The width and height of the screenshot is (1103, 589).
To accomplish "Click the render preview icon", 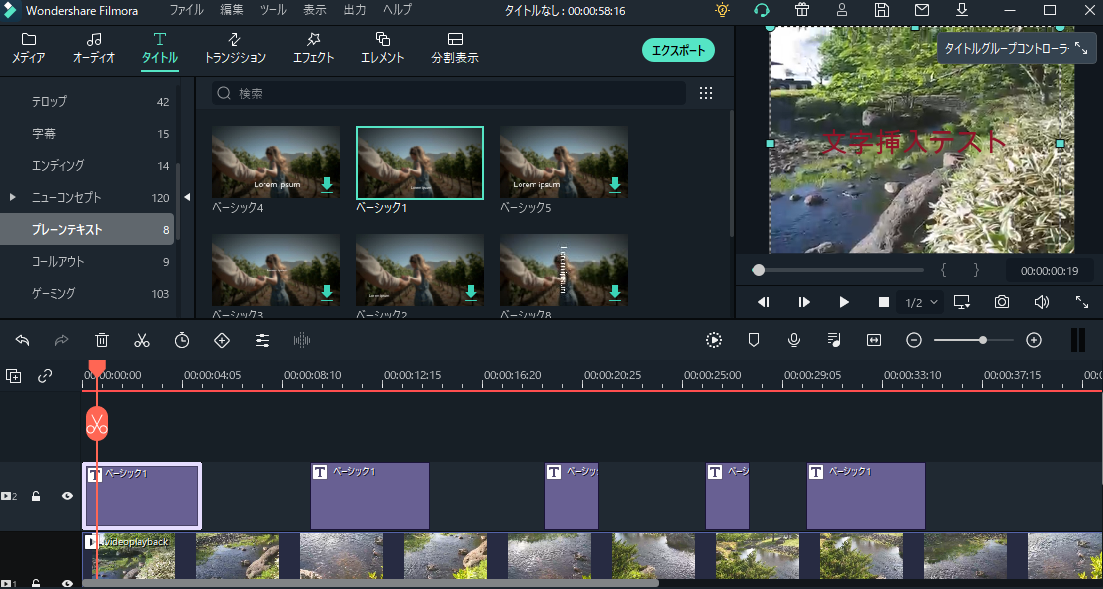I will click(714, 341).
